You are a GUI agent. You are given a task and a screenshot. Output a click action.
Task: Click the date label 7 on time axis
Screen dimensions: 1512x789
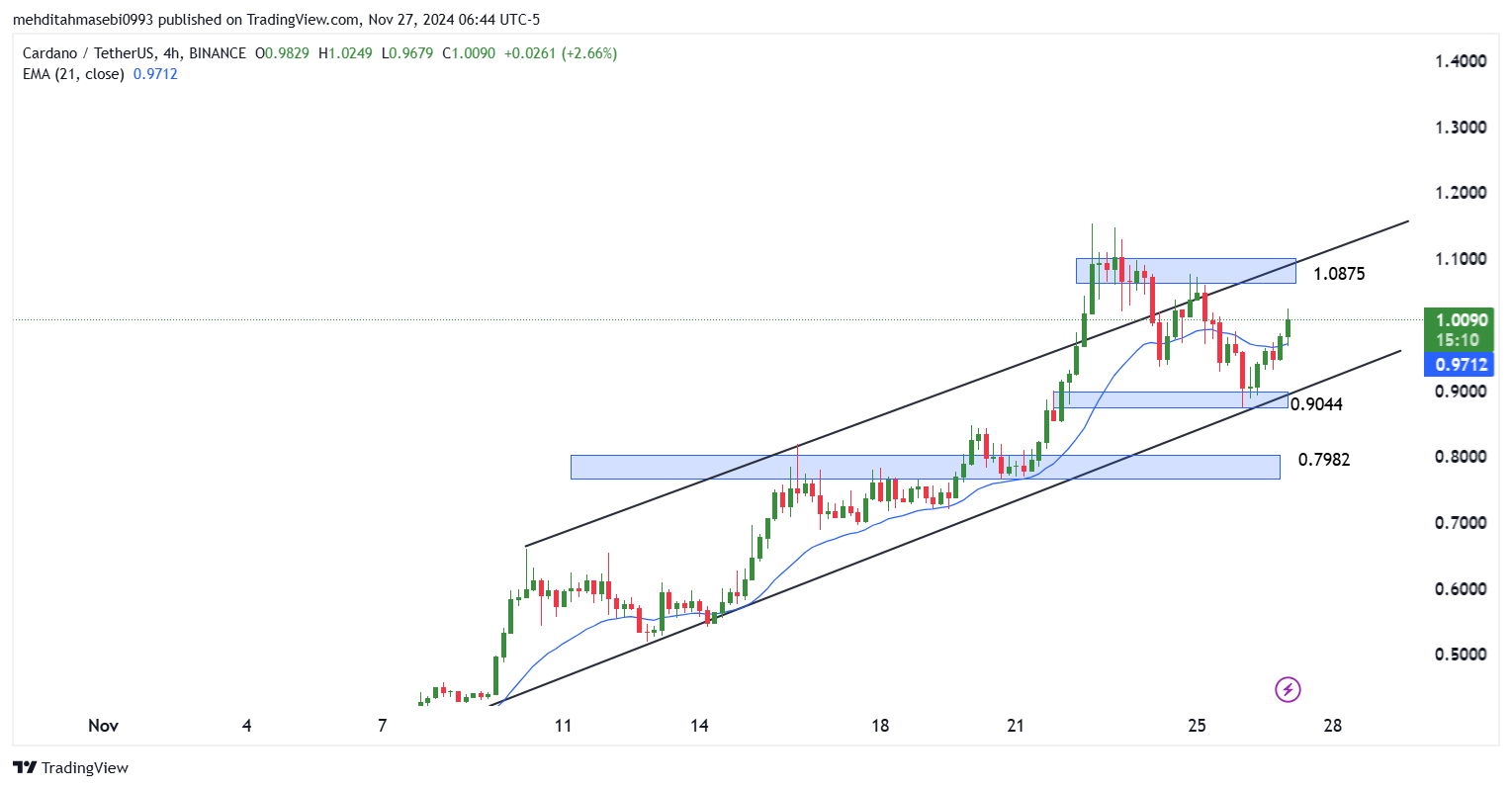pos(383,726)
